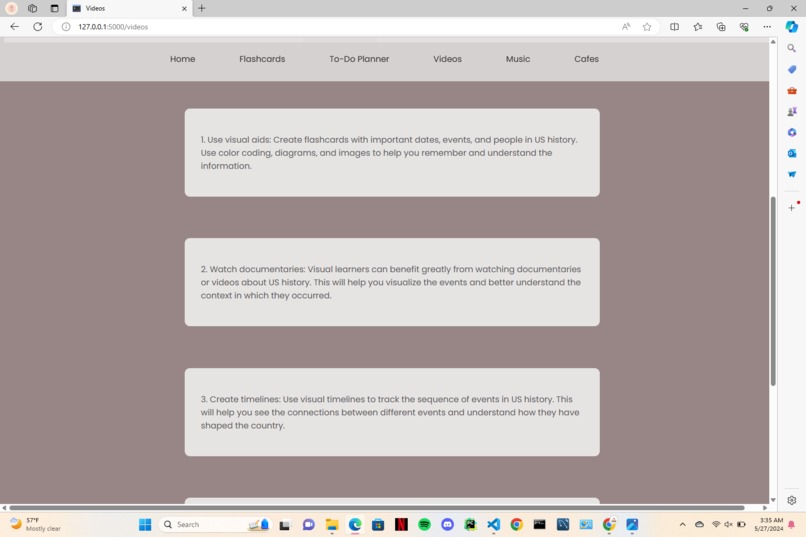Open a new tab with the plus button
Screen dimensions: 806x537
coord(202,8)
